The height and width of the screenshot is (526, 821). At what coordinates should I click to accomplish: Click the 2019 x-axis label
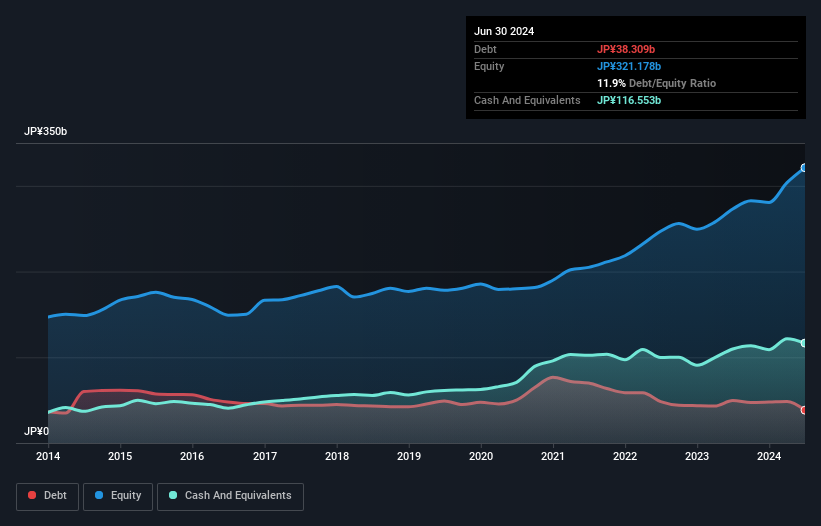409,457
